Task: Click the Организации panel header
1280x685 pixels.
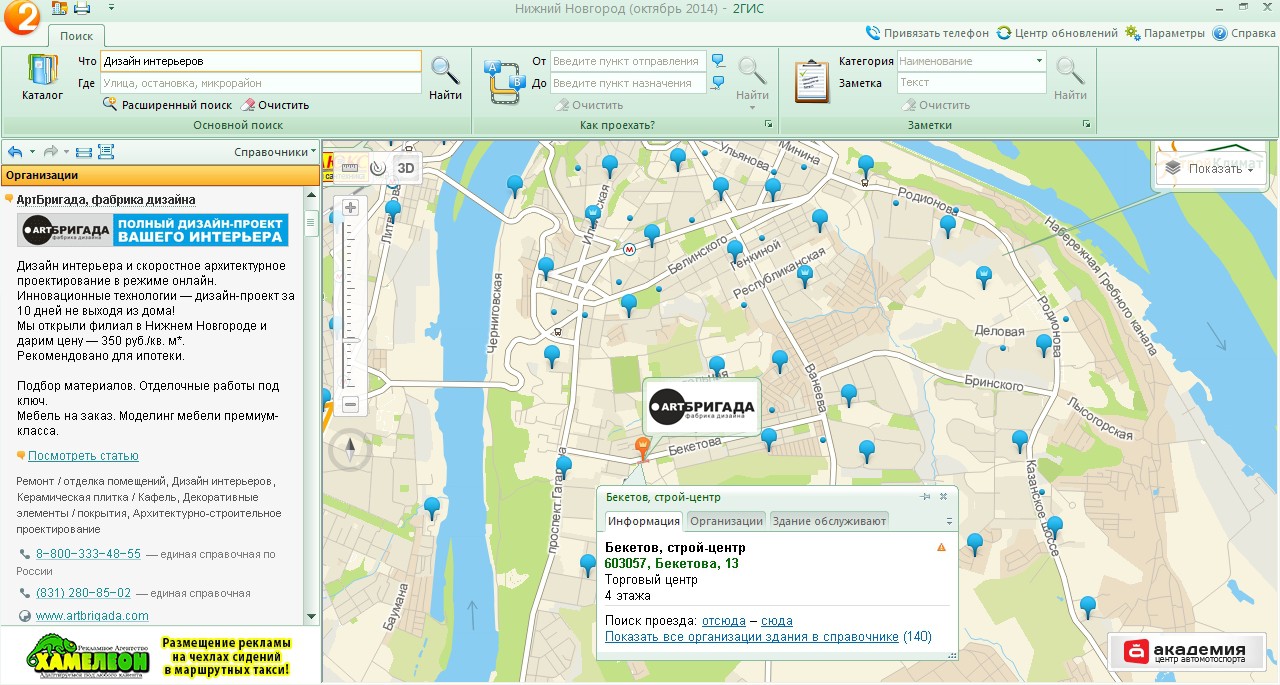Action: pyautogui.click(x=159, y=175)
